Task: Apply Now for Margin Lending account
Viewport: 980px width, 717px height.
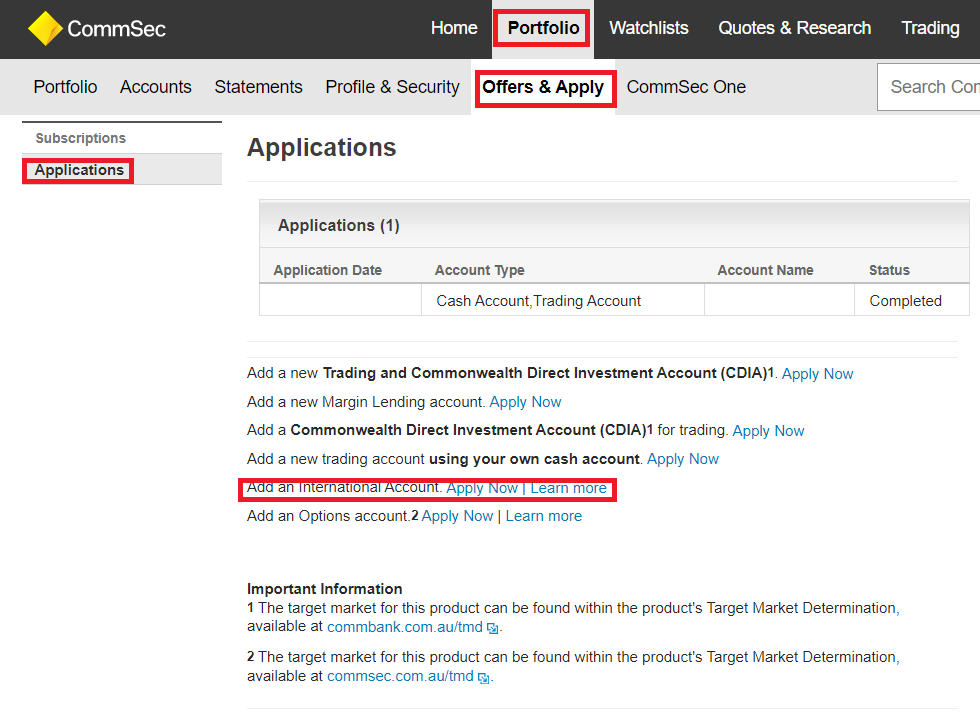Action: click(525, 402)
